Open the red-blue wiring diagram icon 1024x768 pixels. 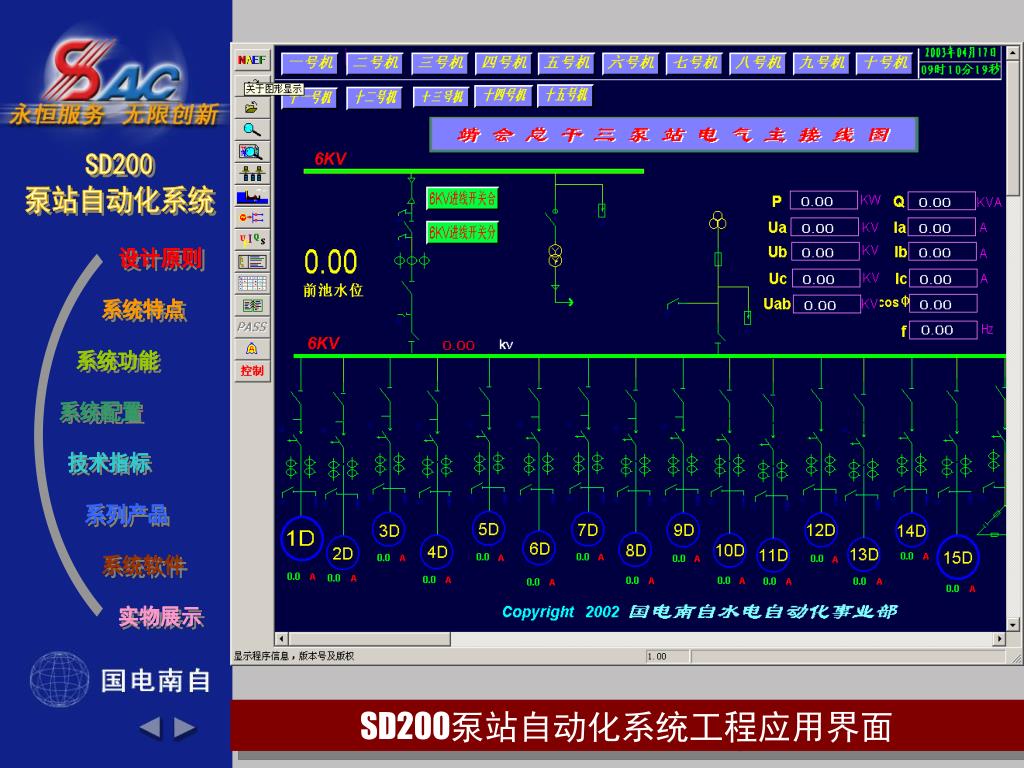(x=252, y=217)
